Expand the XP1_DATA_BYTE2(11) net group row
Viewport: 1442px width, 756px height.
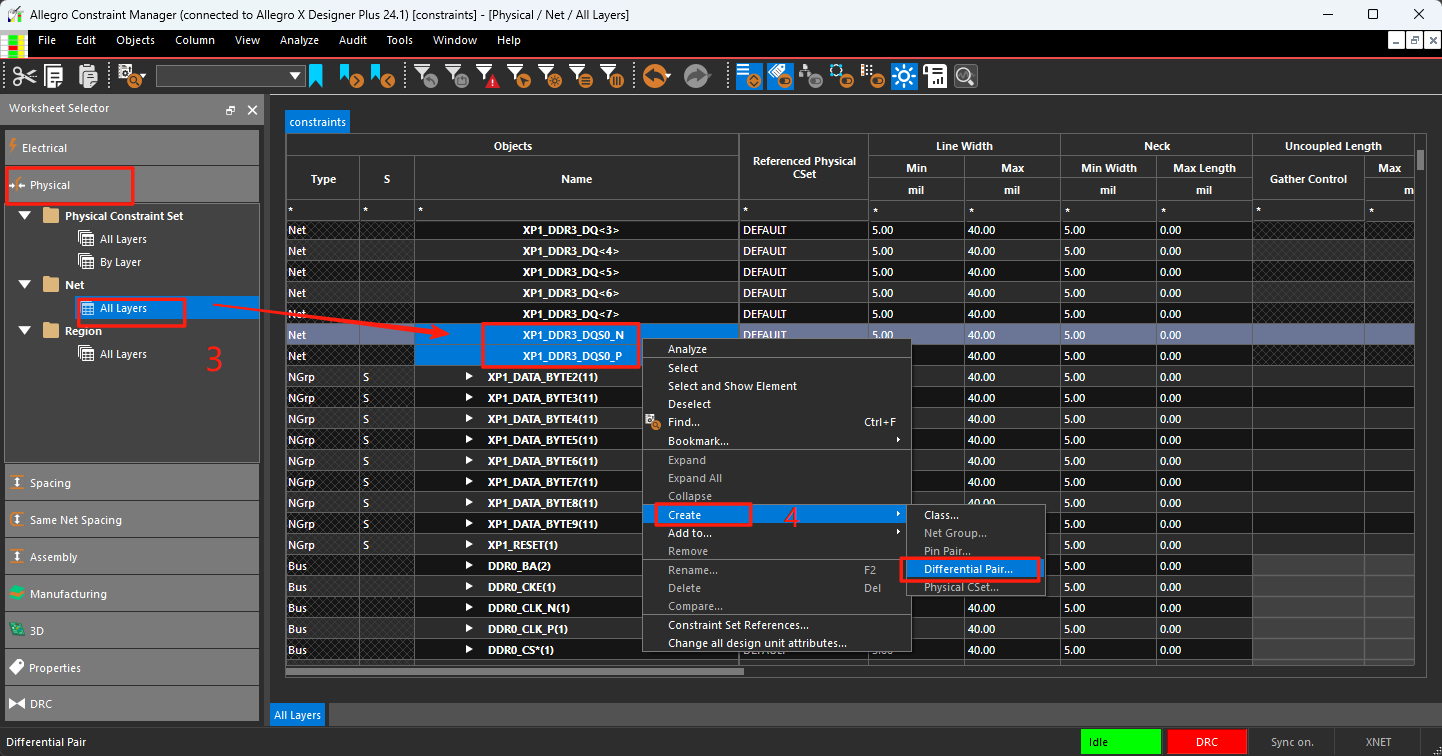[x=469, y=377]
